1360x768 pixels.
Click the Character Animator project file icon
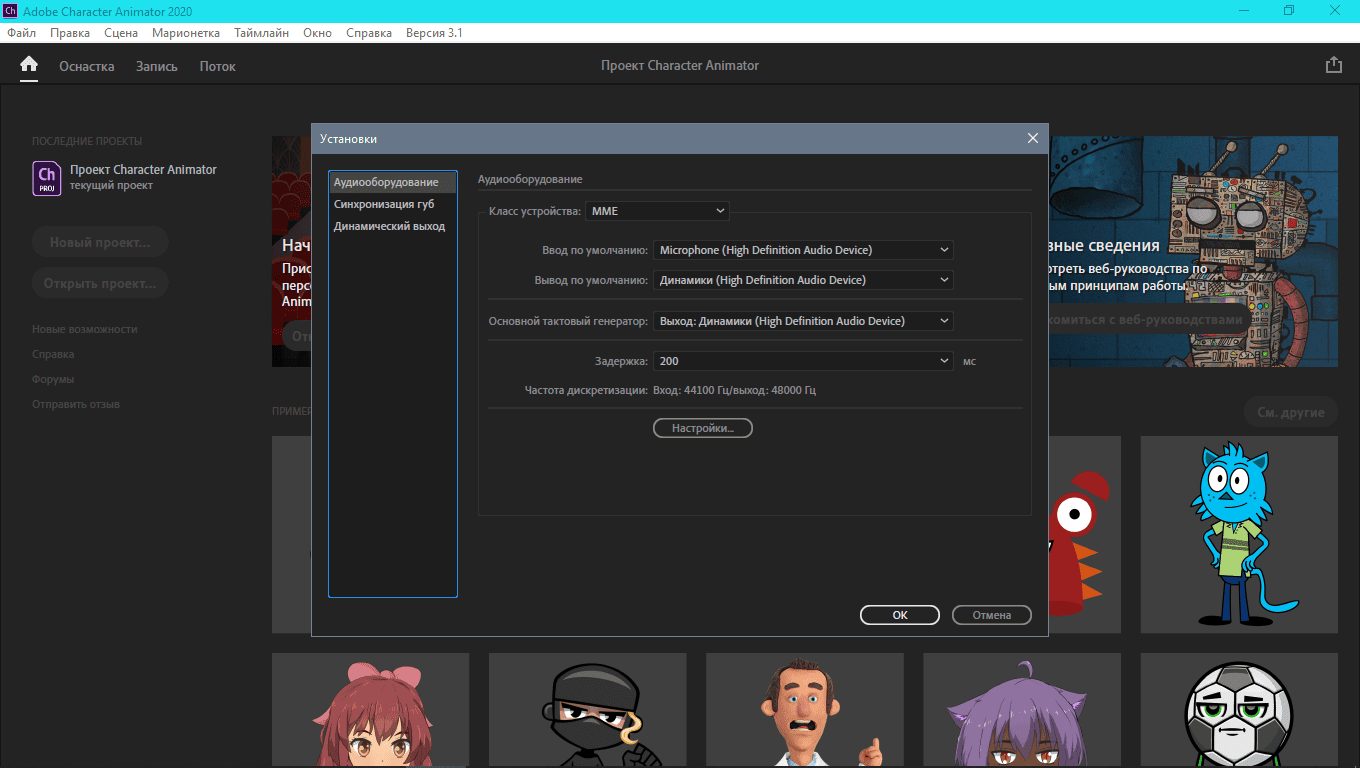point(46,177)
